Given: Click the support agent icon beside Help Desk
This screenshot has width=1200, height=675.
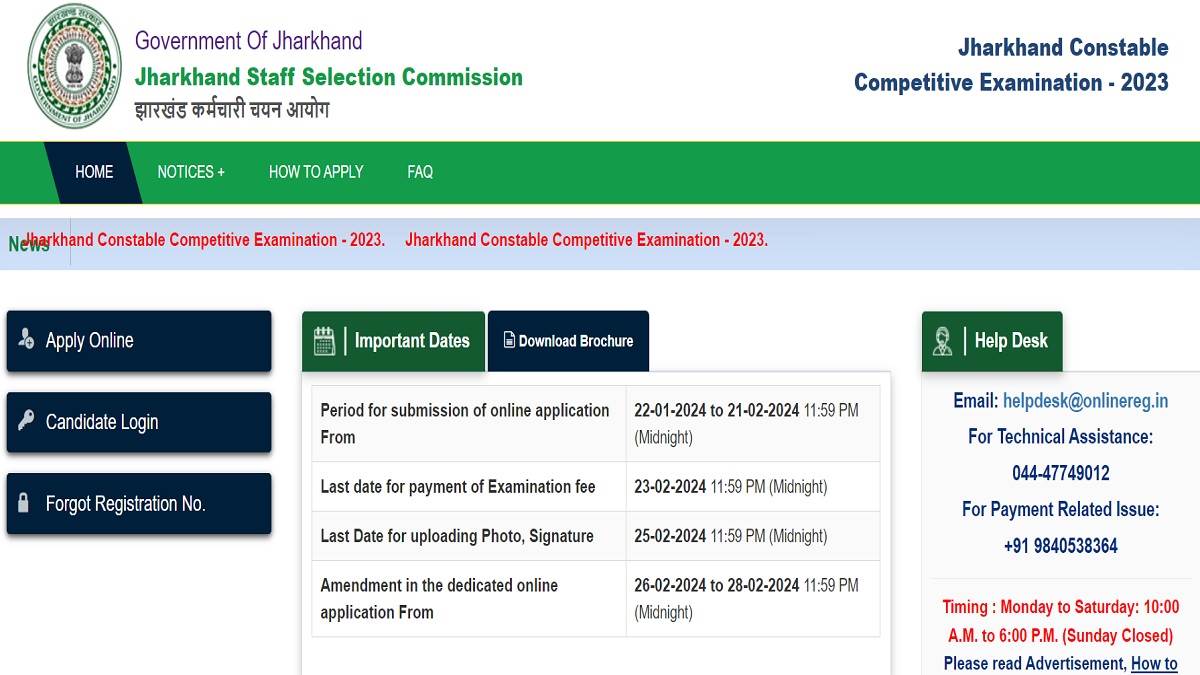Looking at the screenshot, I should 942,341.
